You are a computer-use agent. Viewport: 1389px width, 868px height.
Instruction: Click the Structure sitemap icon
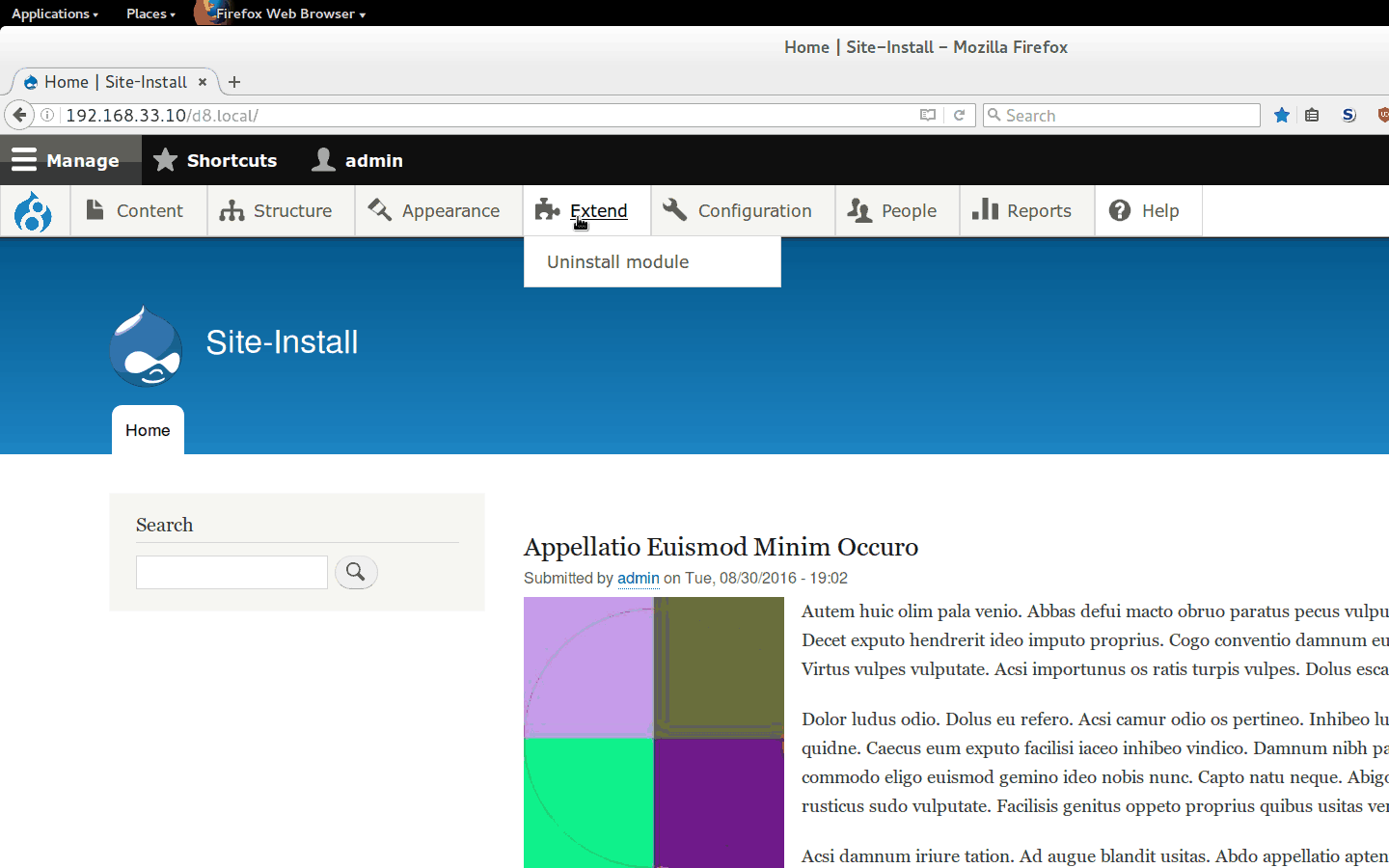pyautogui.click(x=233, y=210)
